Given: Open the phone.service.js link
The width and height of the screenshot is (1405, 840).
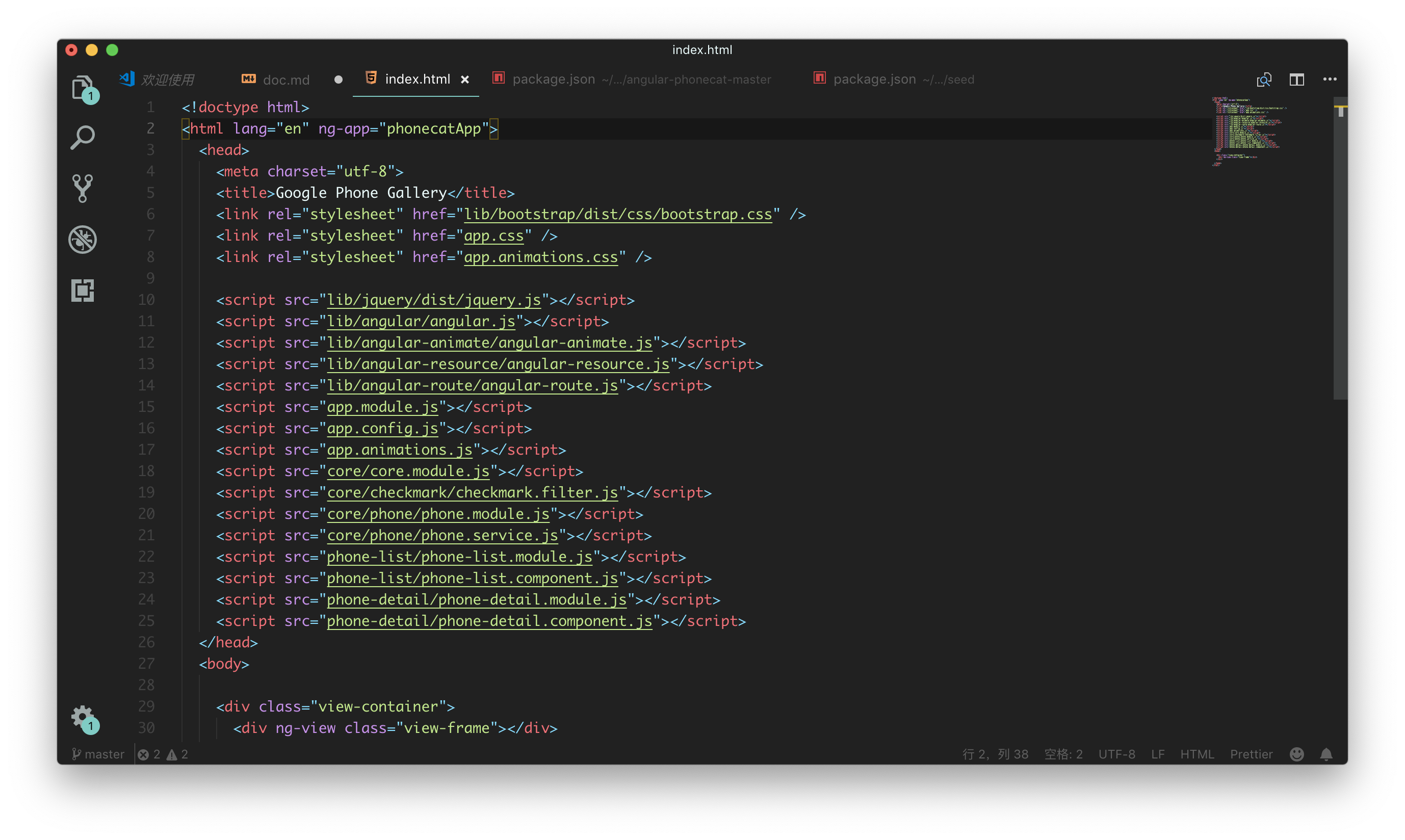Looking at the screenshot, I should tap(443, 536).
